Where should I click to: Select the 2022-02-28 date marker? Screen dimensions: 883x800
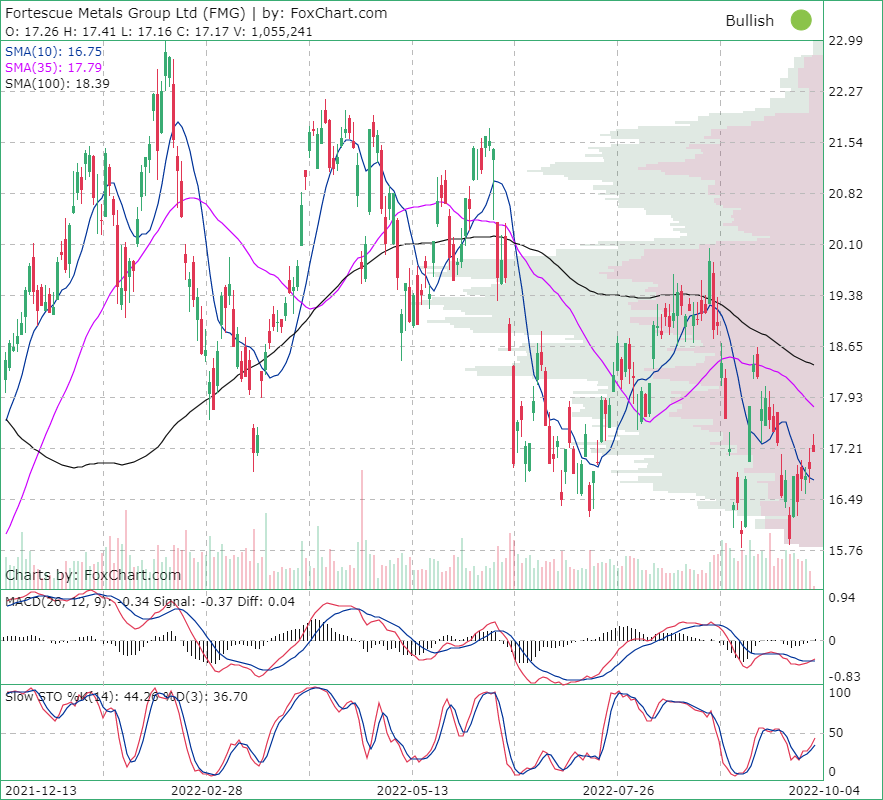[205, 789]
